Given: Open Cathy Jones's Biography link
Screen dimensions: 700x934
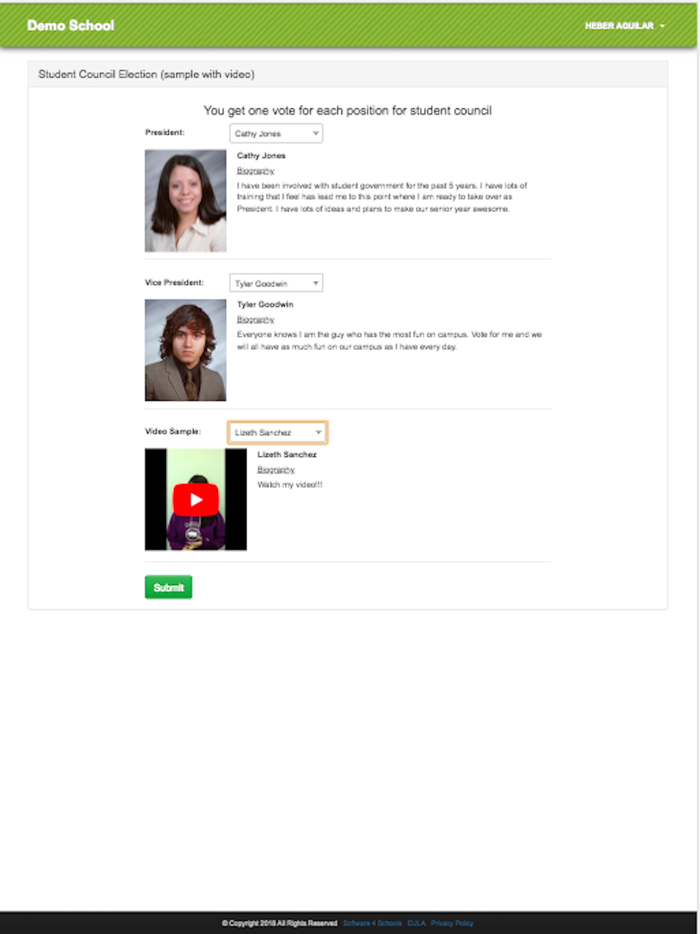Looking at the screenshot, I should (x=256, y=171).
